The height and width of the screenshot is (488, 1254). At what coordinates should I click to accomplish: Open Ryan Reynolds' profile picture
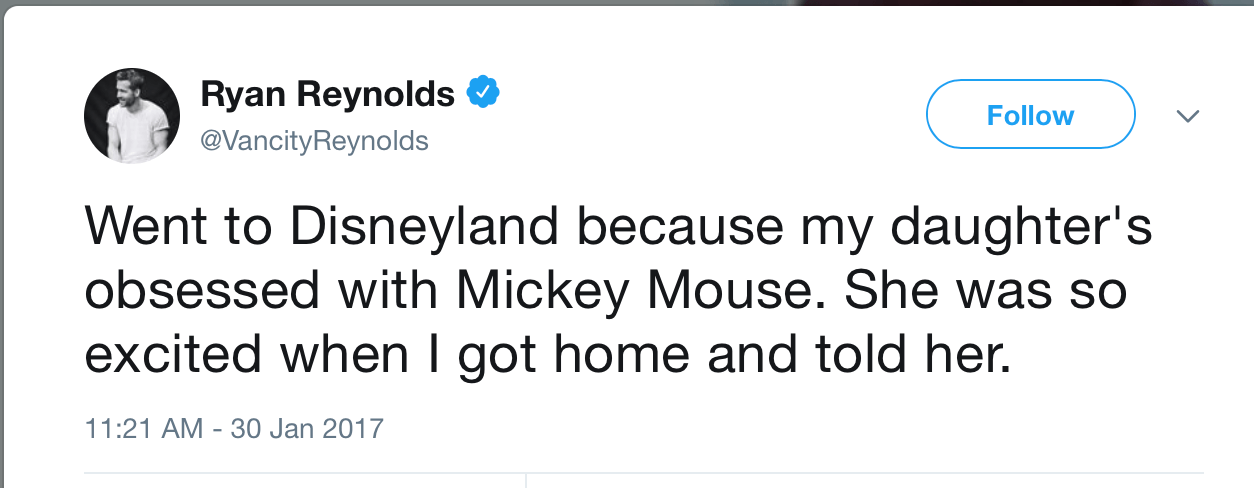[x=132, y=115]
